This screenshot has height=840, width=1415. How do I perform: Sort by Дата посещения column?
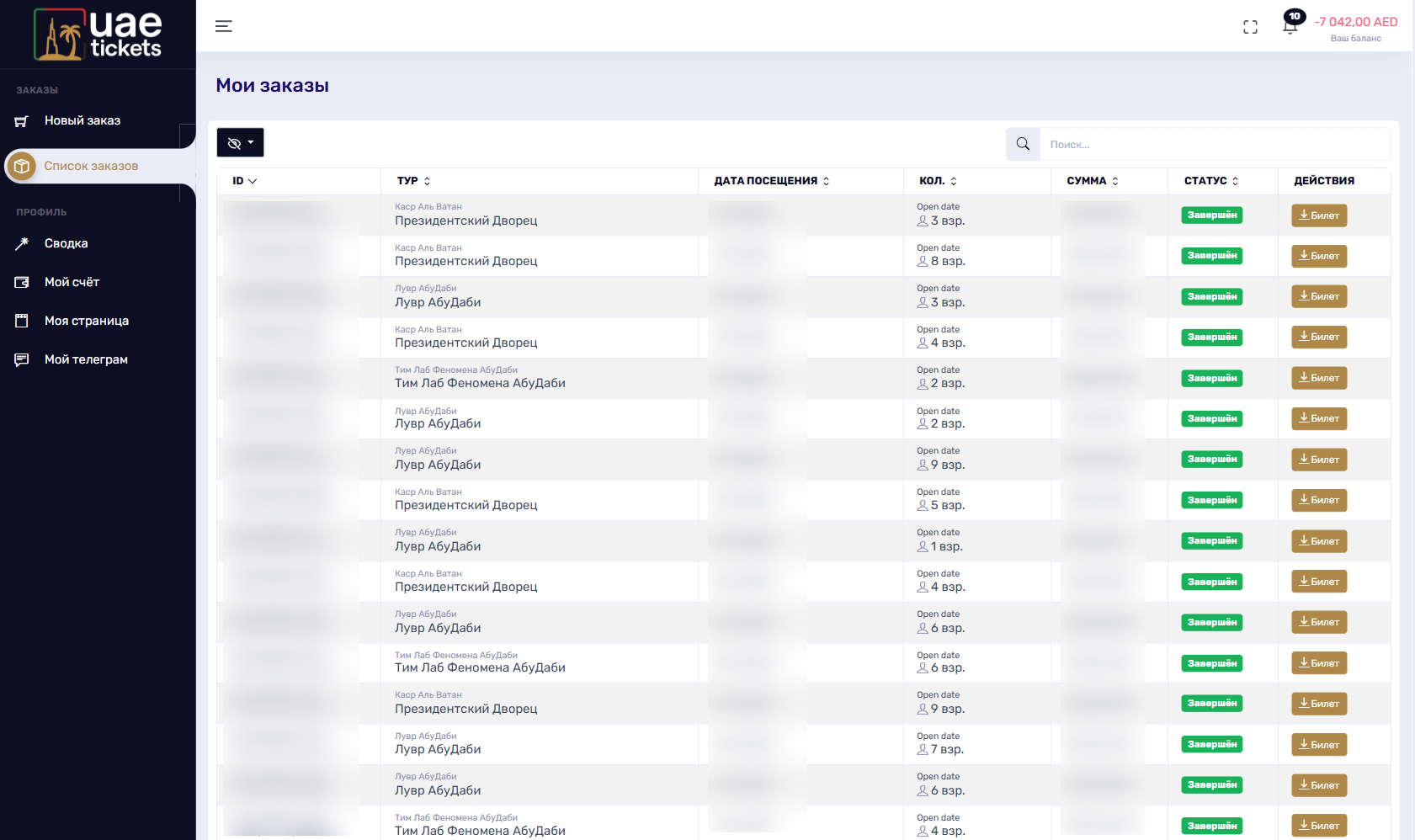pos(771,181)
